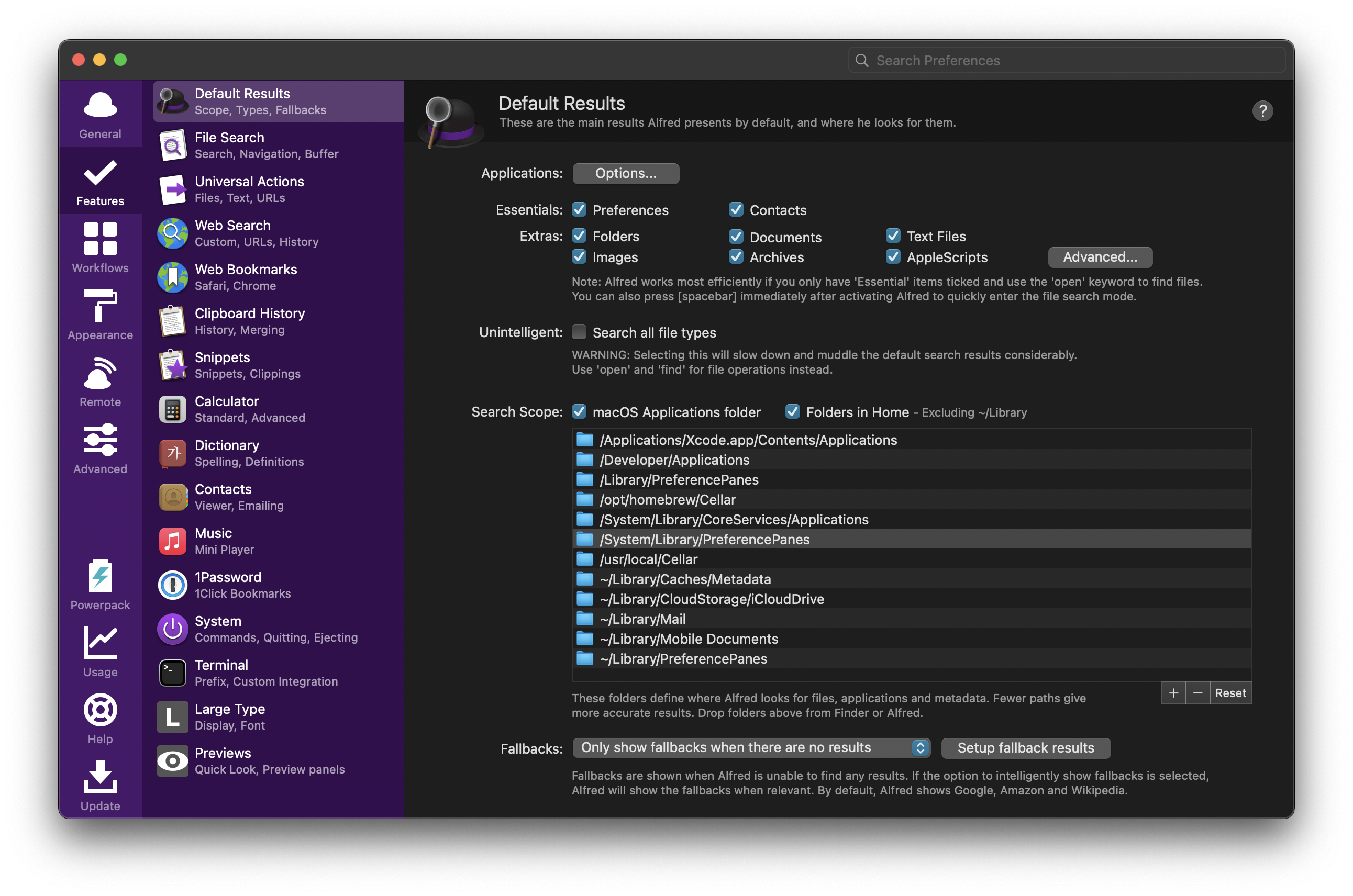This screenshot has width=1353, height=896.
Task: Open the Universal Actions feature
Action: tap(279, 189)
